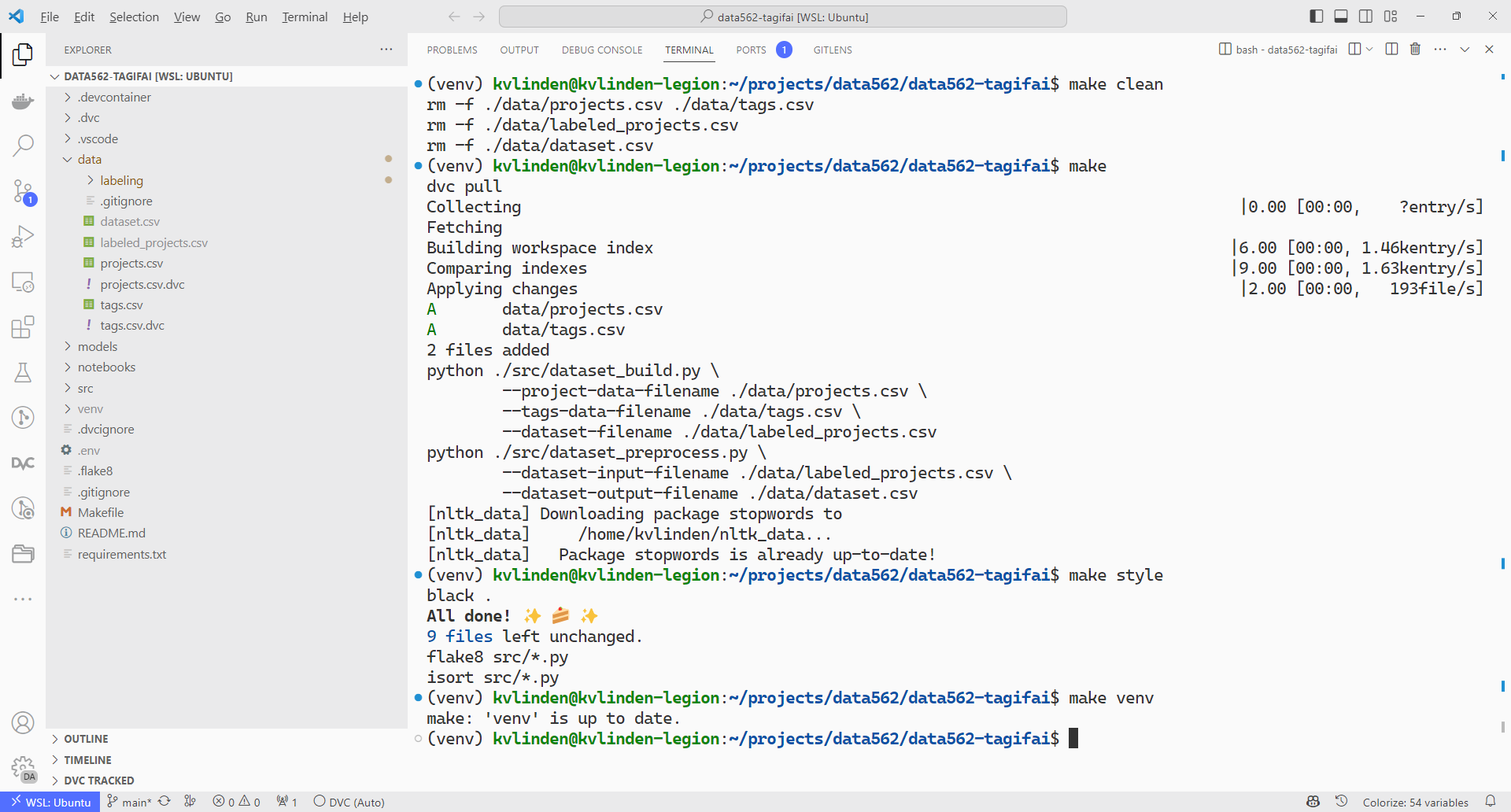
Task: Switch to the PROBLEMS tab
Action: click(452, 50)
